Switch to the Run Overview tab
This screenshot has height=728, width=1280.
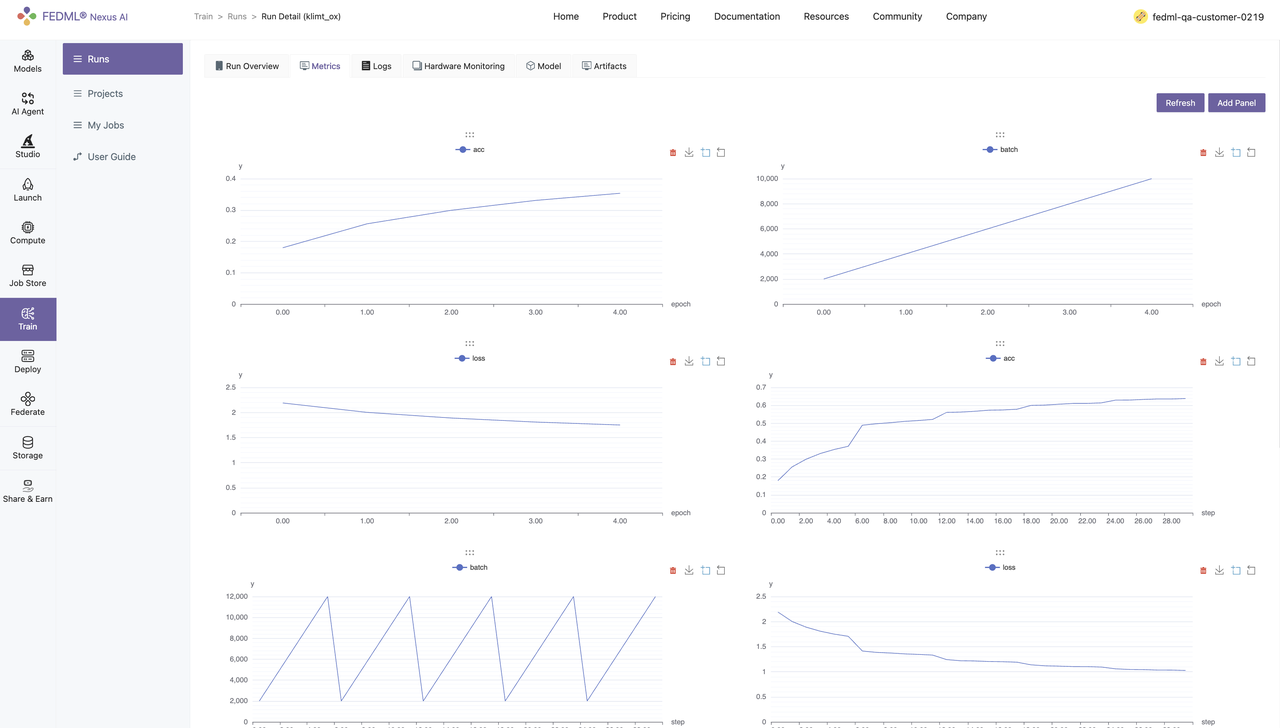[x=247, y=66]
